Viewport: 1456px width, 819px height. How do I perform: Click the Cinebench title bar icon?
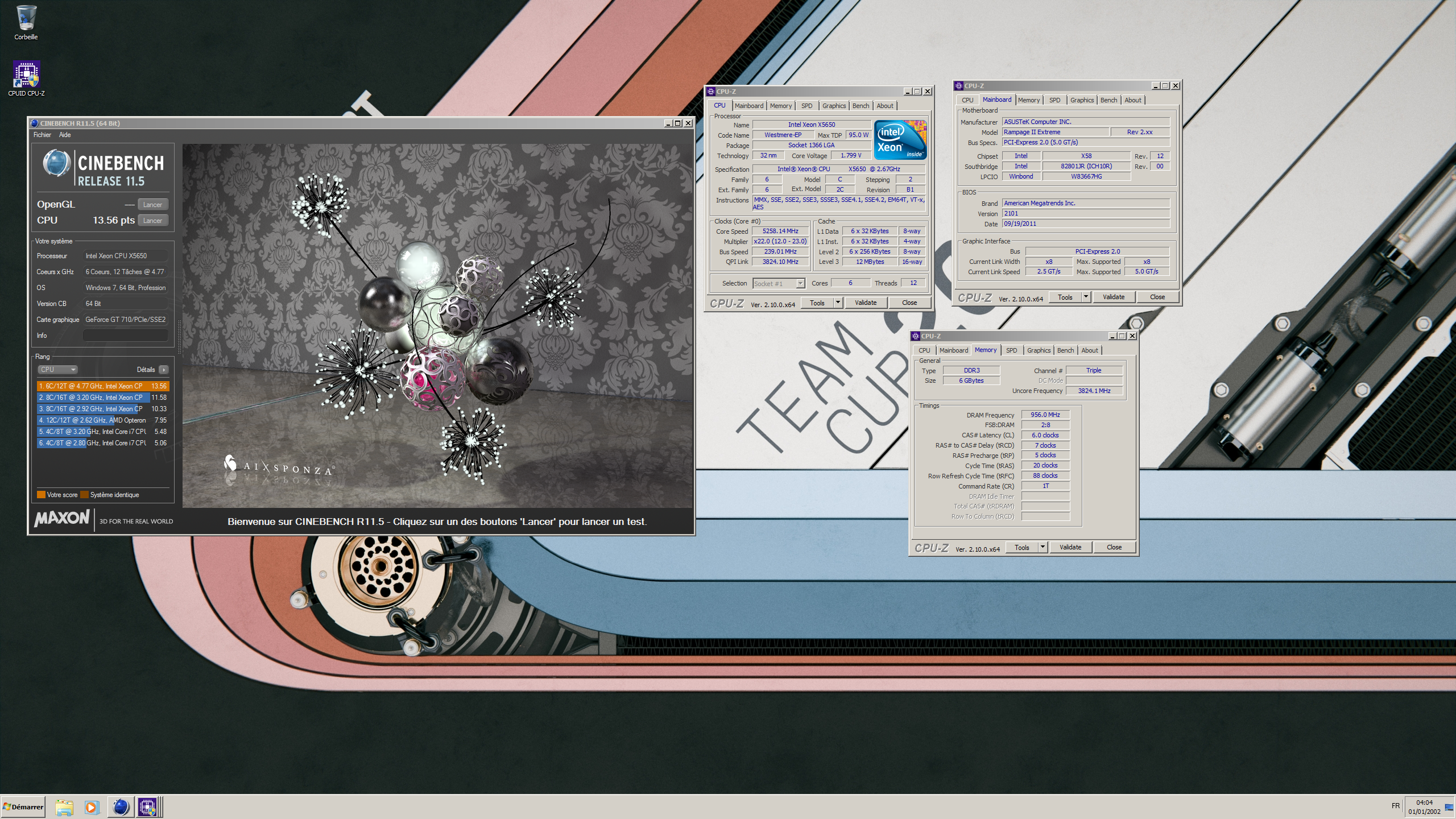[x=35, y=123]
